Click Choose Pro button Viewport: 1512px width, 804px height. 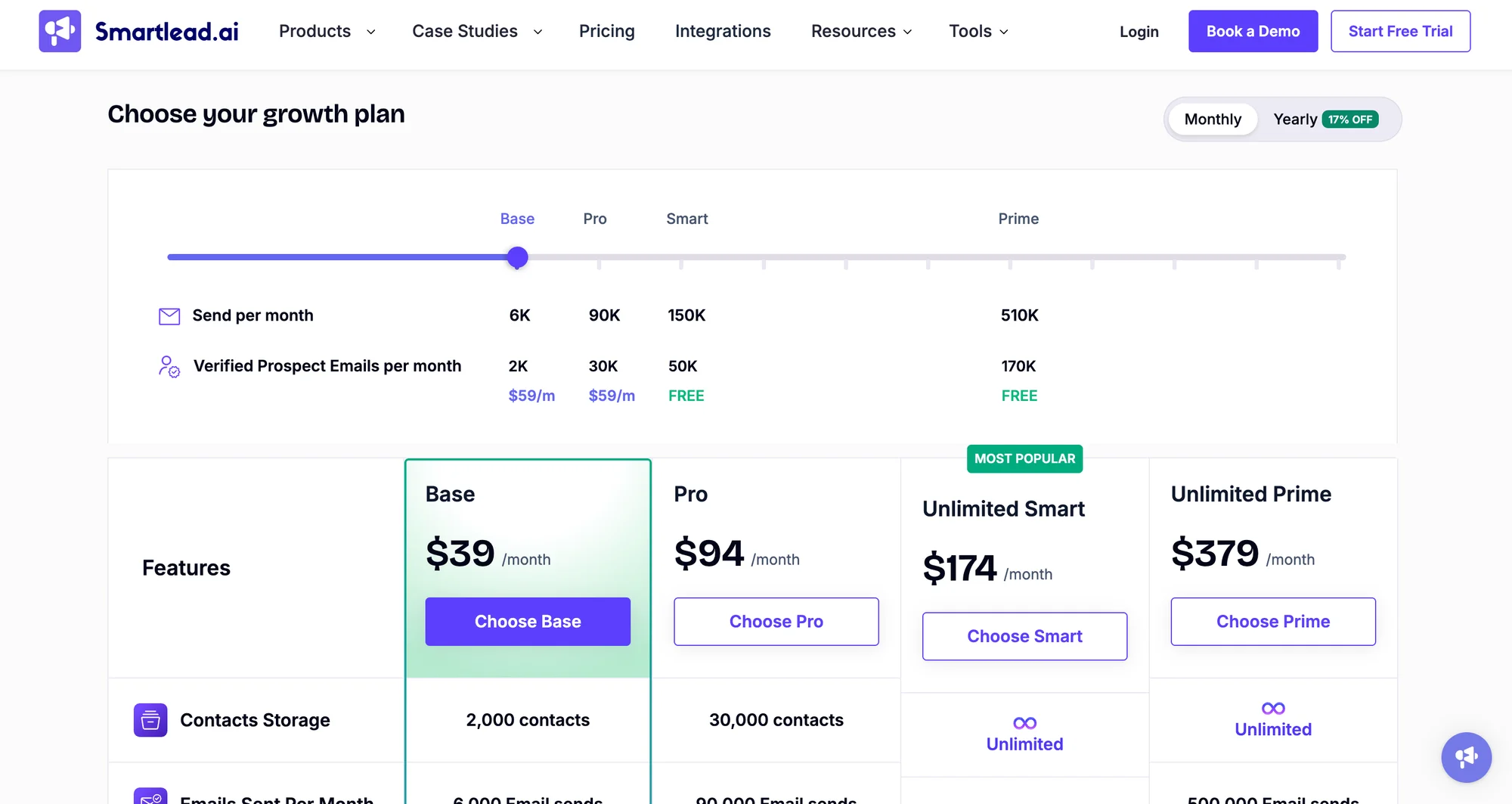(x=776, y=622)
